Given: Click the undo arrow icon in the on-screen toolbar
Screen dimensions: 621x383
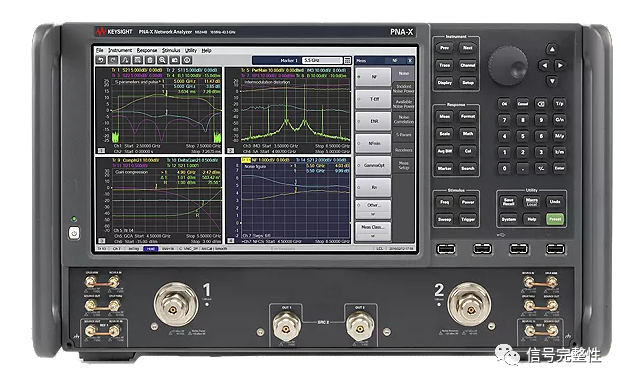Looking at the screenshot, I should coord(101,60).
